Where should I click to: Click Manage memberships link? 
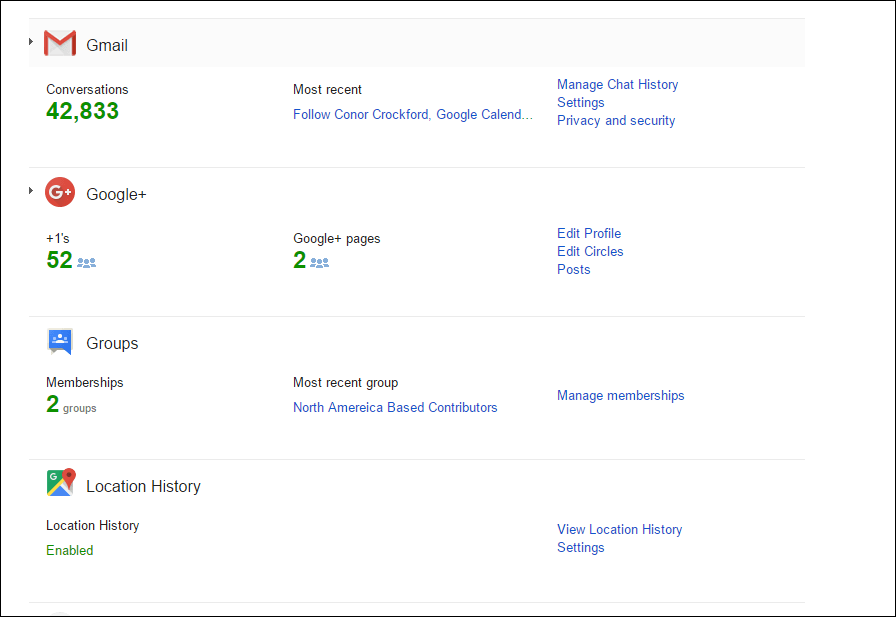coord(621,395)
